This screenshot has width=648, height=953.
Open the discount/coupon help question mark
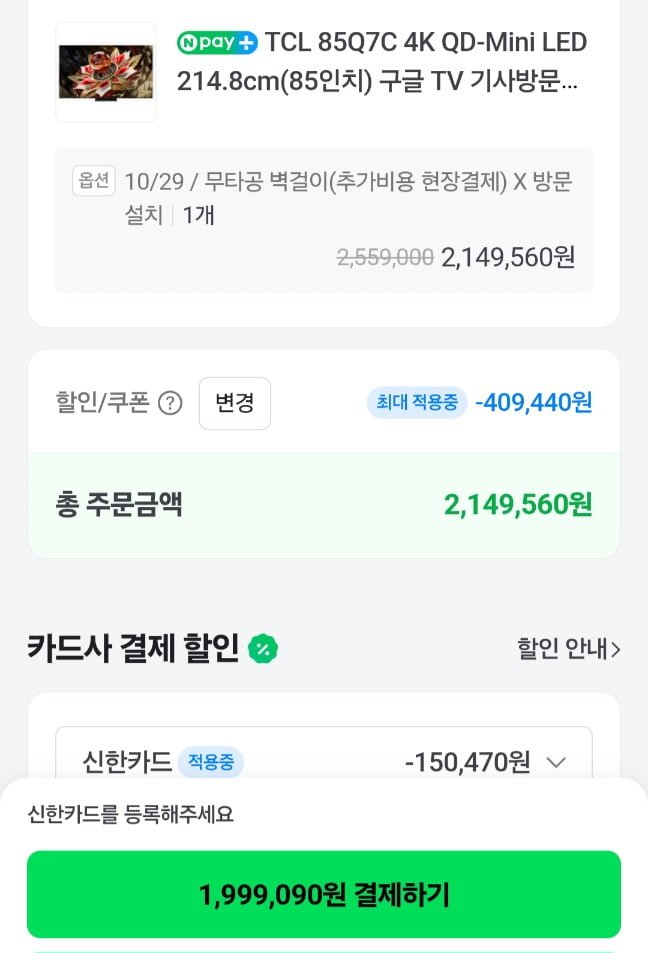pos(171,403)
